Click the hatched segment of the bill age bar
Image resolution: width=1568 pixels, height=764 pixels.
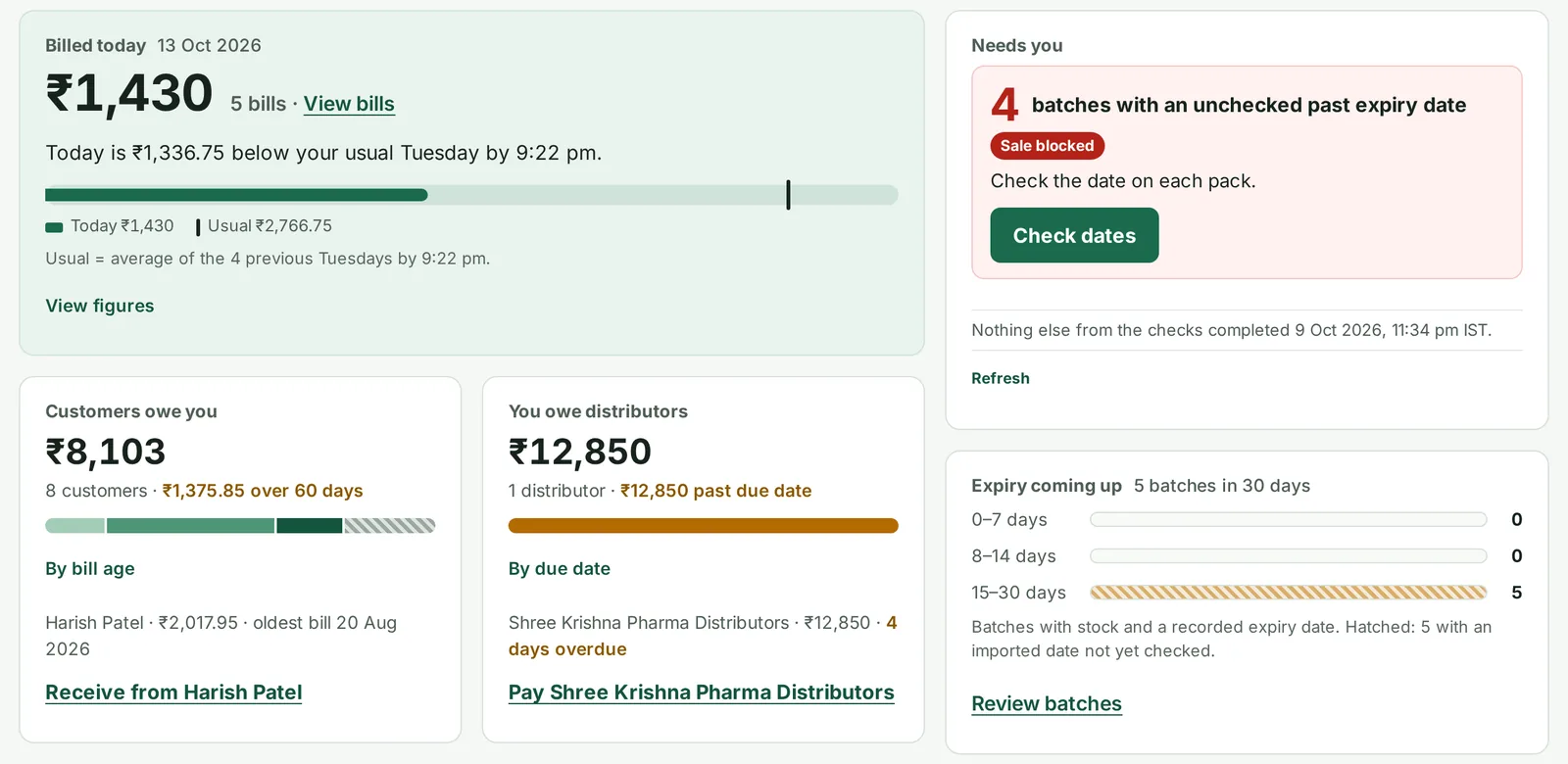pos(390,526)
